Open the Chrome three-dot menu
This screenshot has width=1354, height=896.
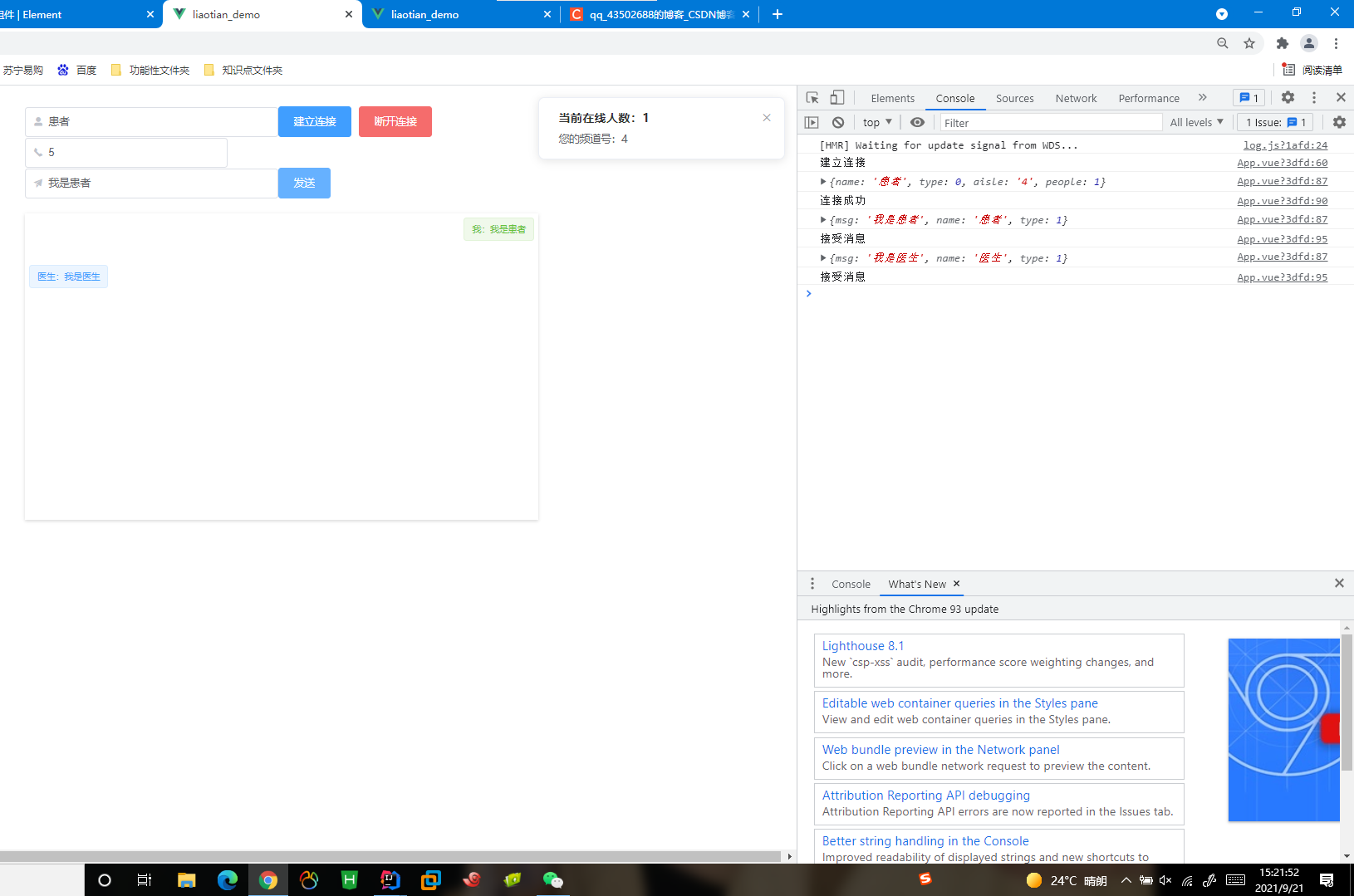click(x=1336, y=43)
